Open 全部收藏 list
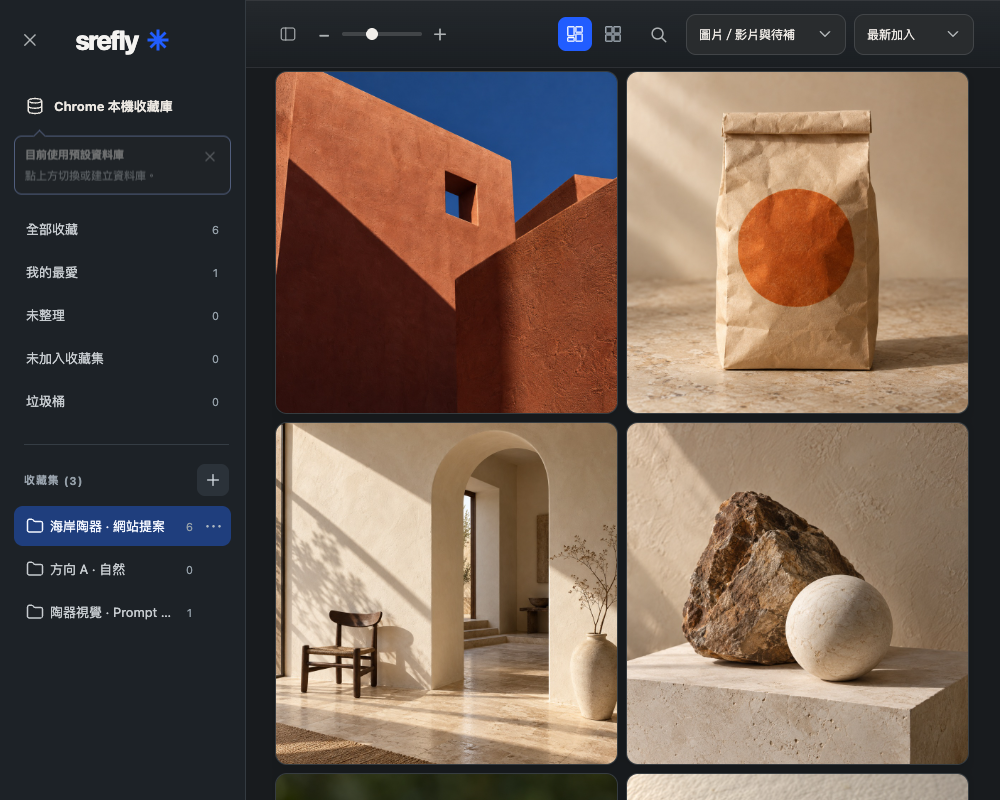This screenshot has width=1000, height=800. click(122, 230)
